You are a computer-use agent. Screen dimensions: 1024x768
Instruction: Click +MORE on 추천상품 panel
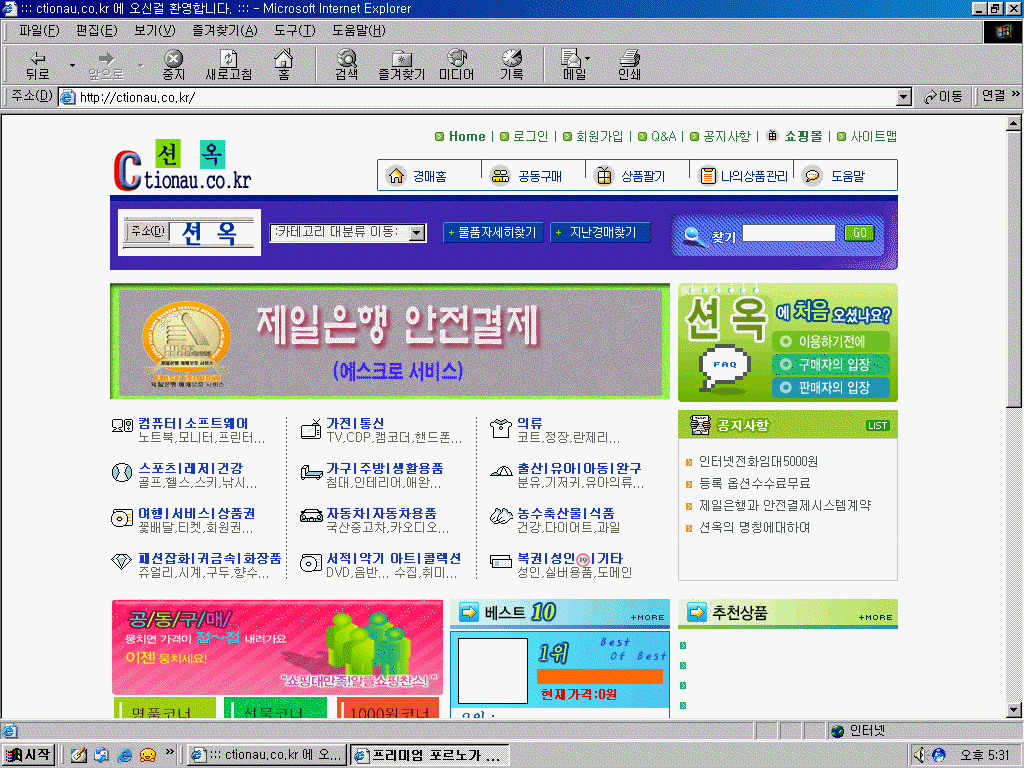[x=875, y=617]
